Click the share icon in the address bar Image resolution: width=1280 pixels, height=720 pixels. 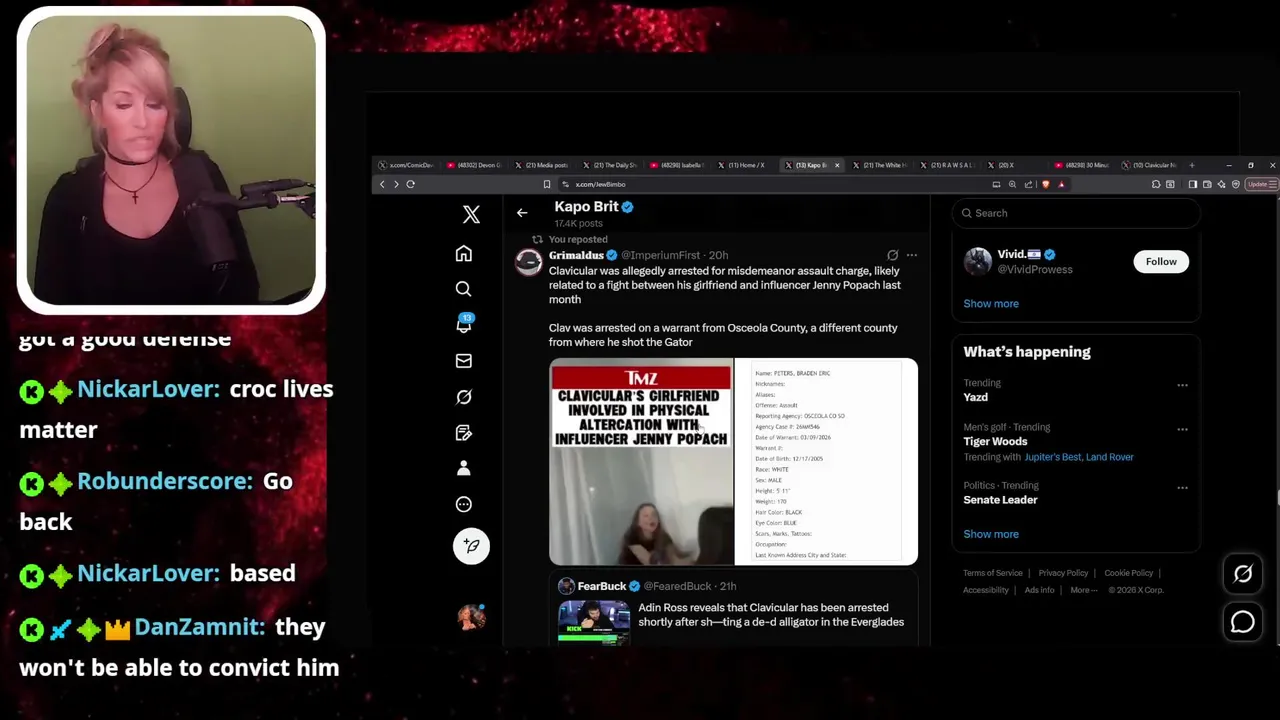tap(1028, 184)
